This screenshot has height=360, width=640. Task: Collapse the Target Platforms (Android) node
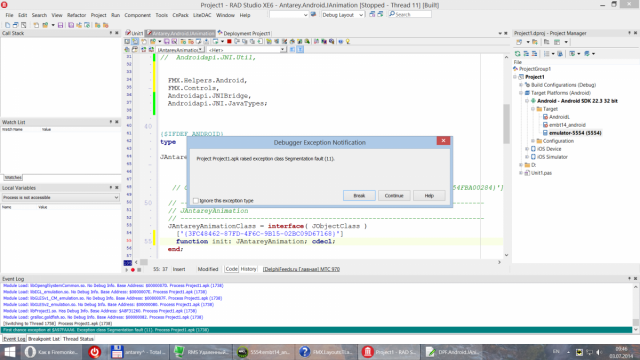(521, 93)
